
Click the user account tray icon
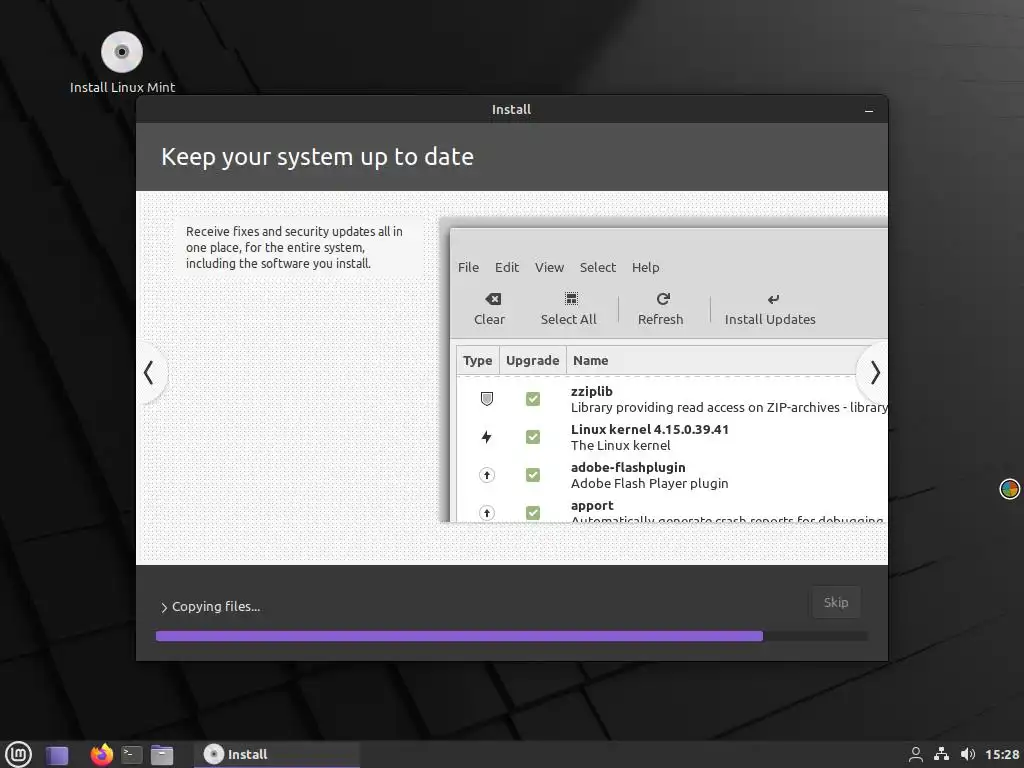tap(916, 754)
